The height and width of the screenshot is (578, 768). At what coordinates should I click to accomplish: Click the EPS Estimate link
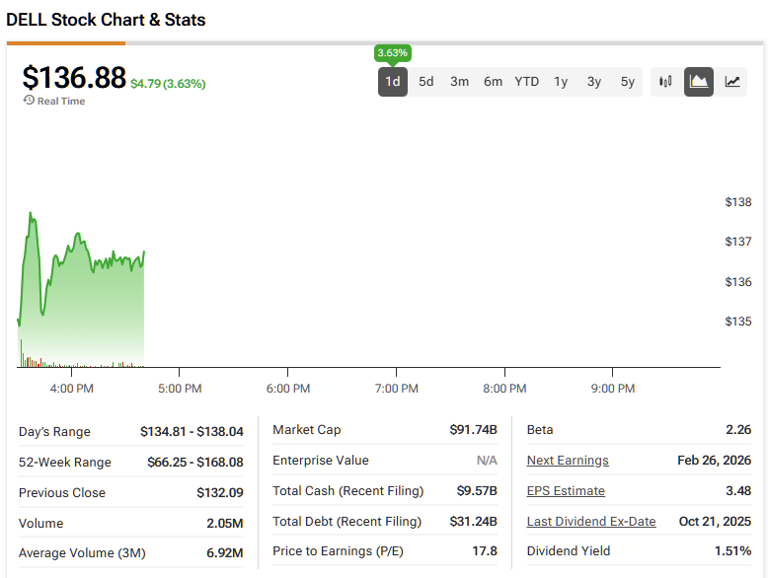point(565,491)
